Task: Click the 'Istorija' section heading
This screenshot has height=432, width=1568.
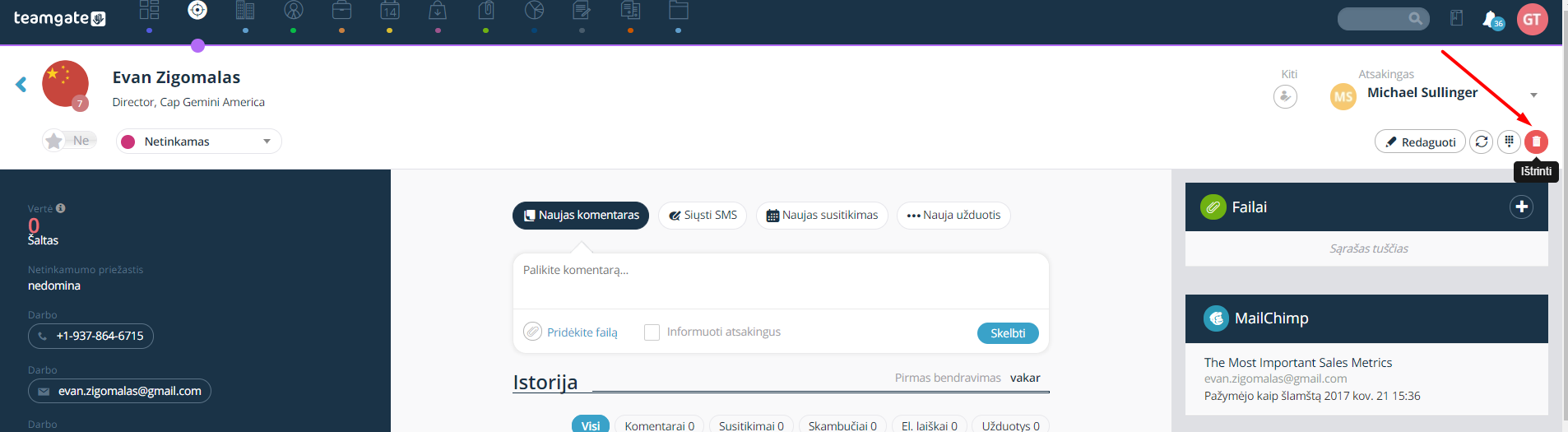Action: (x=545, y=382)
